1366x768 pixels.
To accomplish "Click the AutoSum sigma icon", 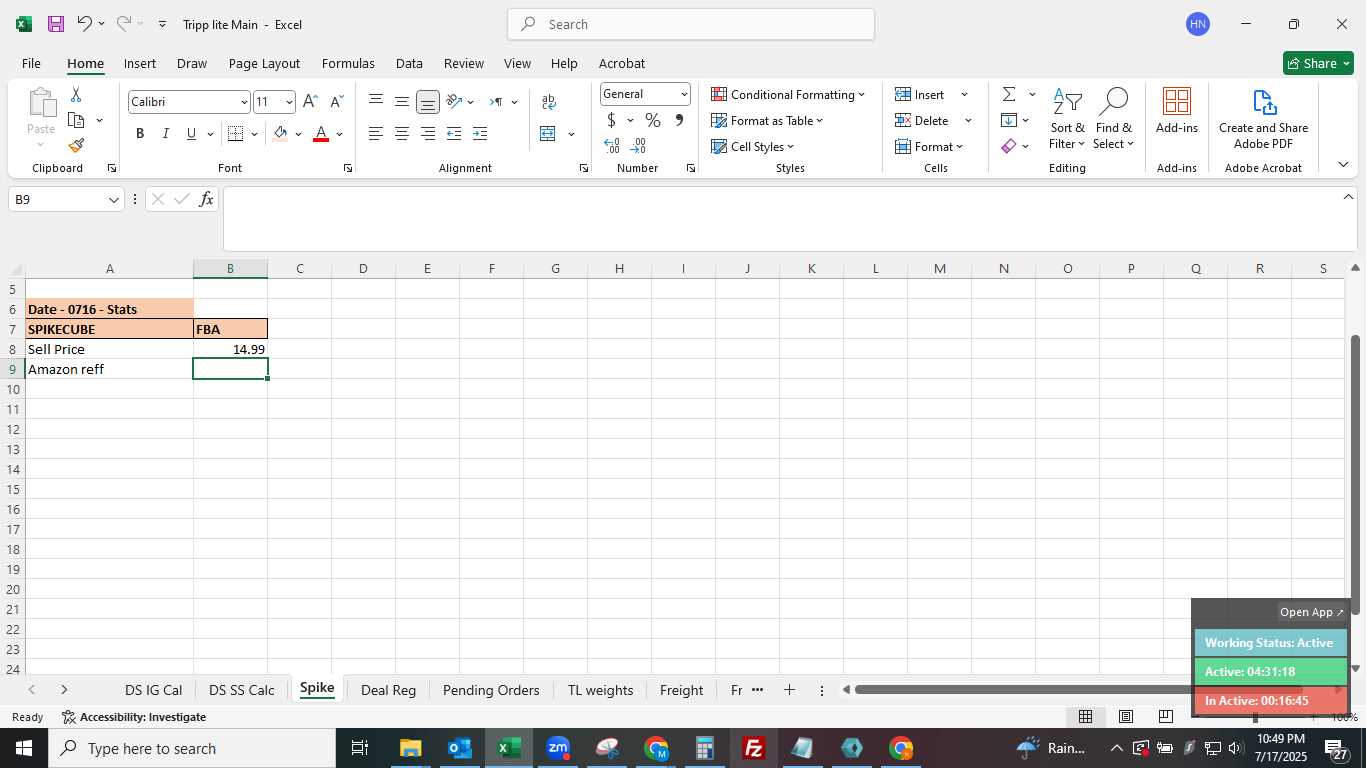I will [x=1009, y=94].
